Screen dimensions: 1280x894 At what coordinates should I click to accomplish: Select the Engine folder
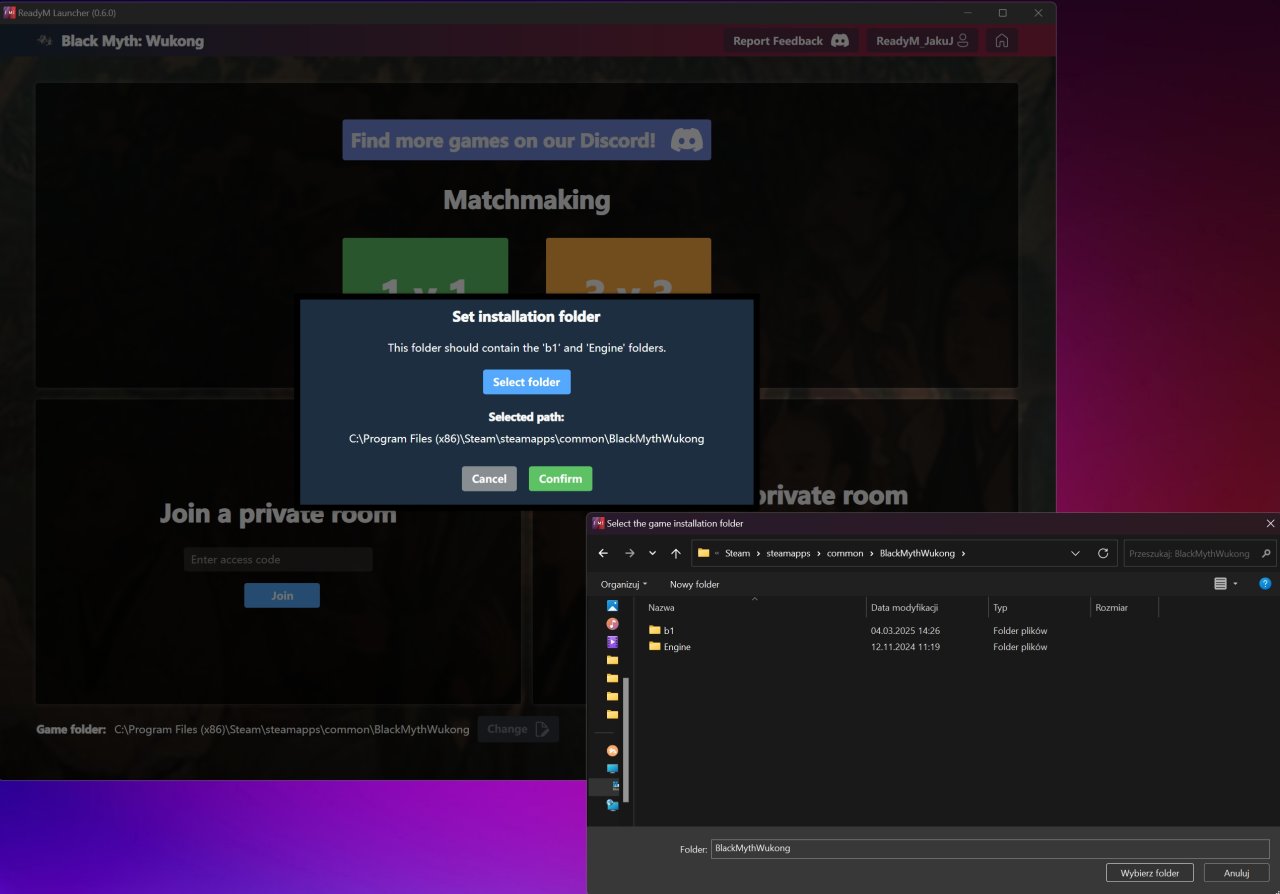click(x=669, y=646)
